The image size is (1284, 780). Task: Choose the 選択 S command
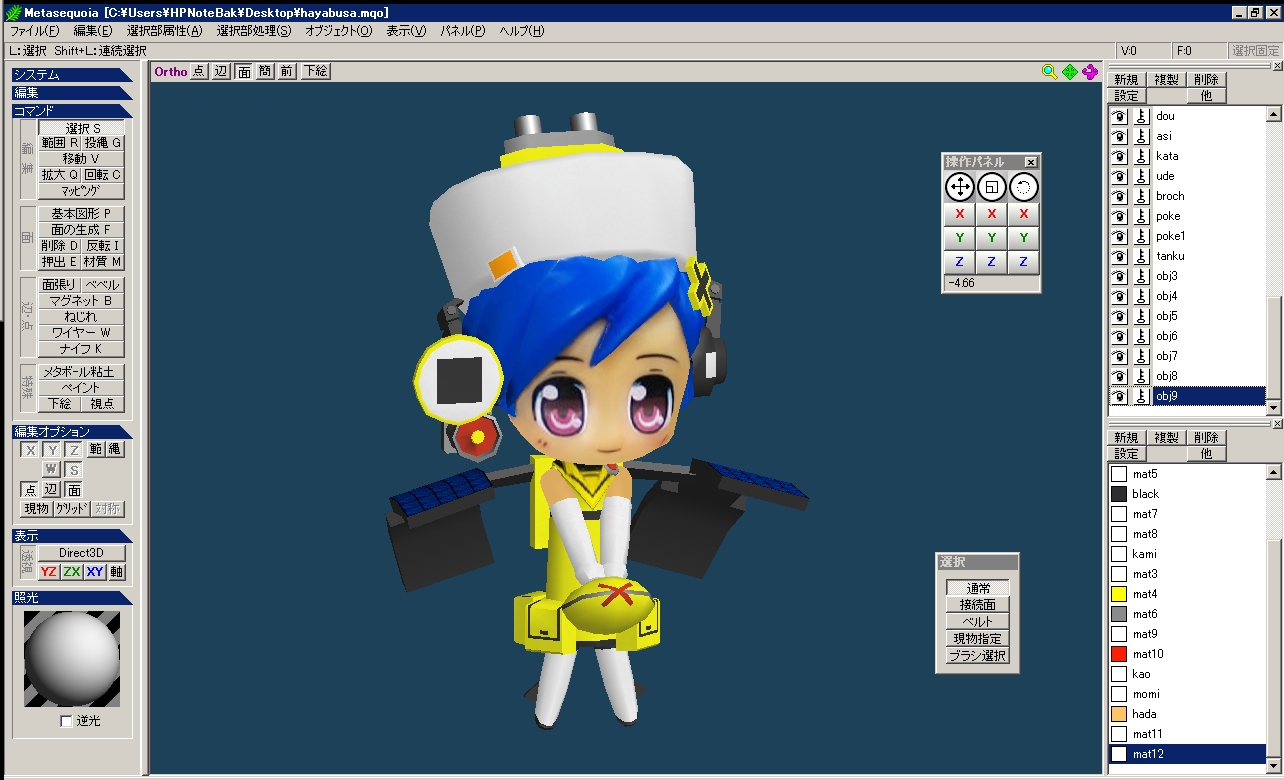coord(82,128)
